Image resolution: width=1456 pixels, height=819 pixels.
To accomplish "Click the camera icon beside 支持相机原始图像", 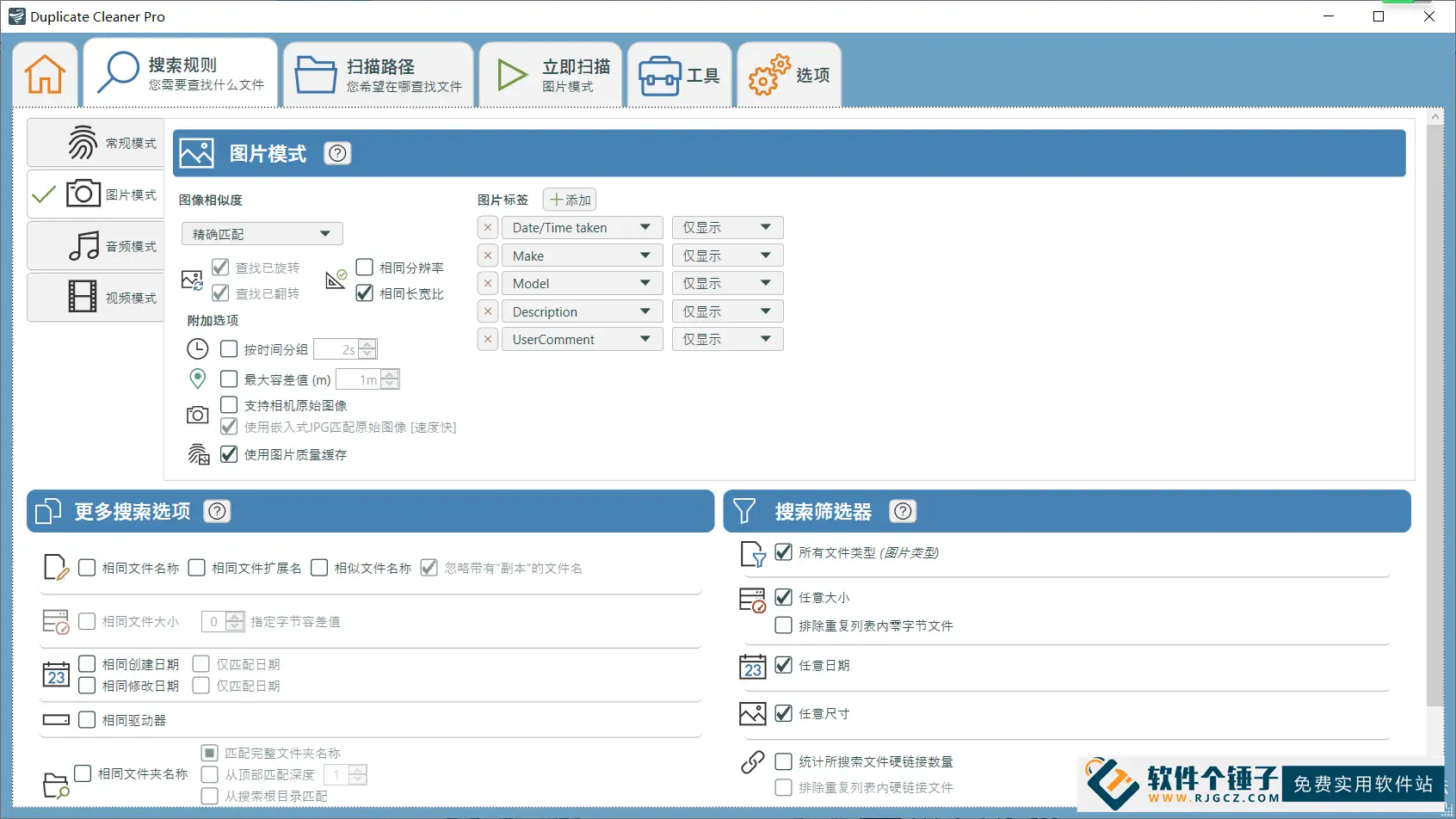I will click(x=198, y=415).
